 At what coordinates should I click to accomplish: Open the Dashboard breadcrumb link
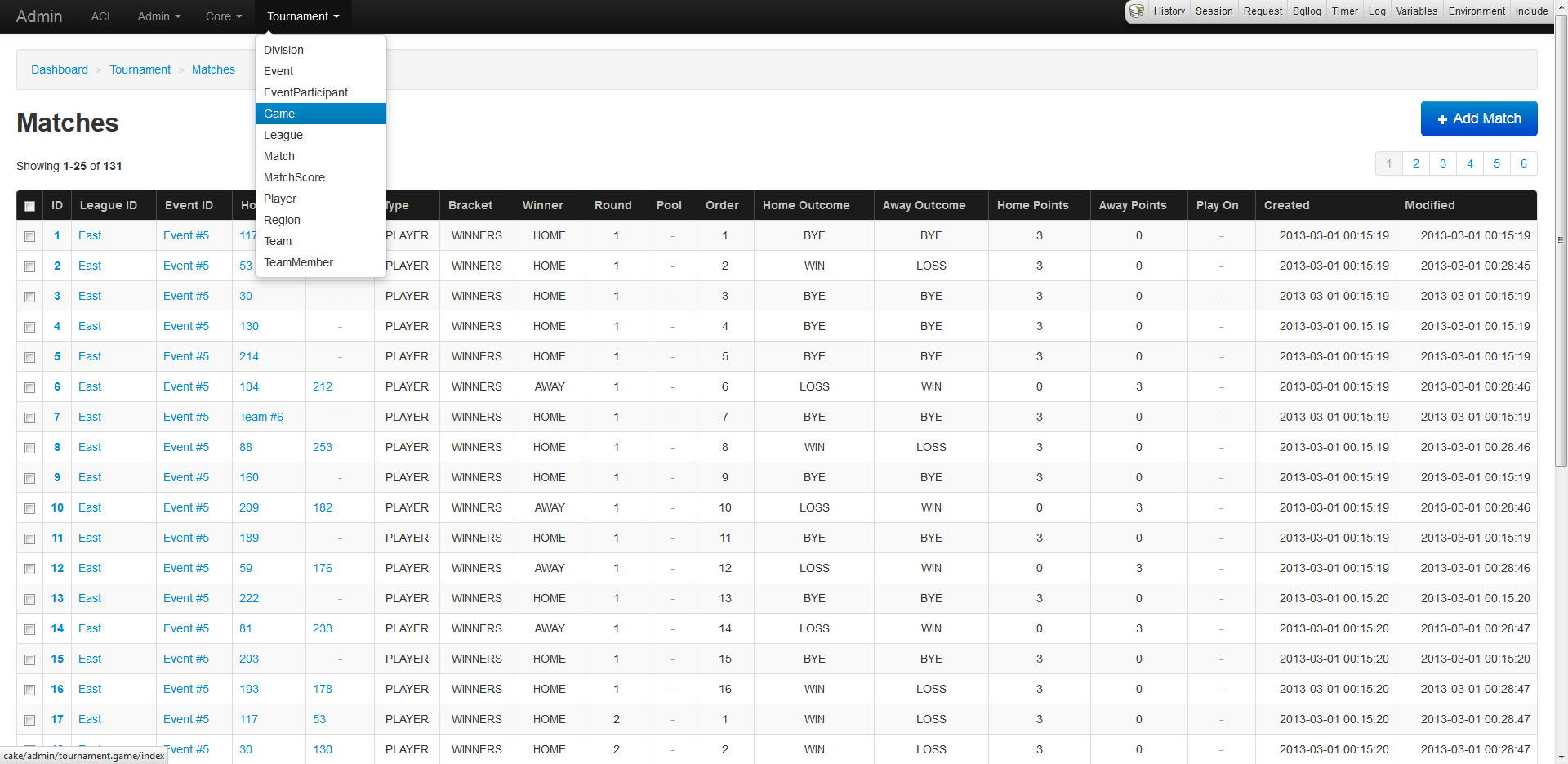tap(60, 69)
